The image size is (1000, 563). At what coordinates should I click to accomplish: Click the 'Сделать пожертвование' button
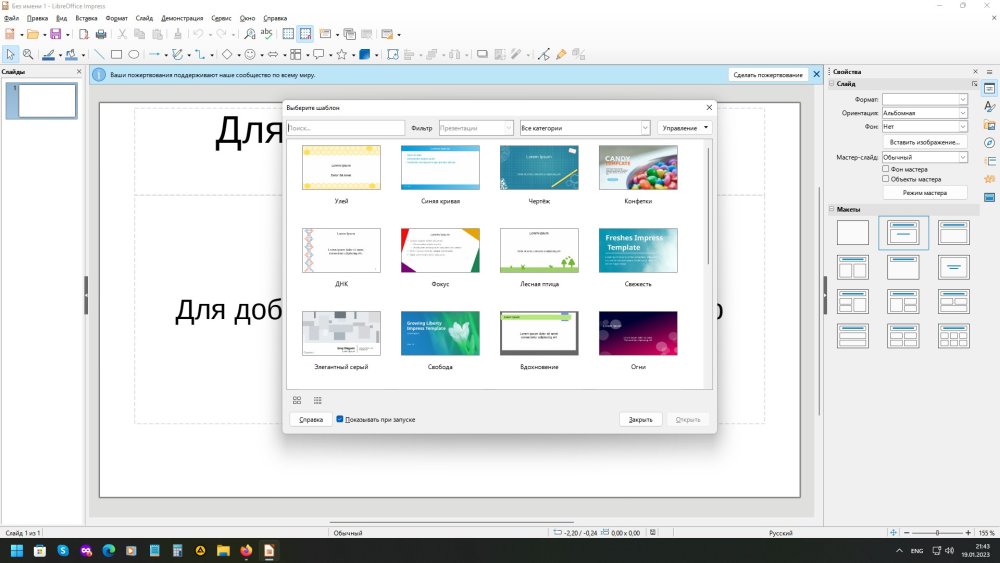[767, 75]
